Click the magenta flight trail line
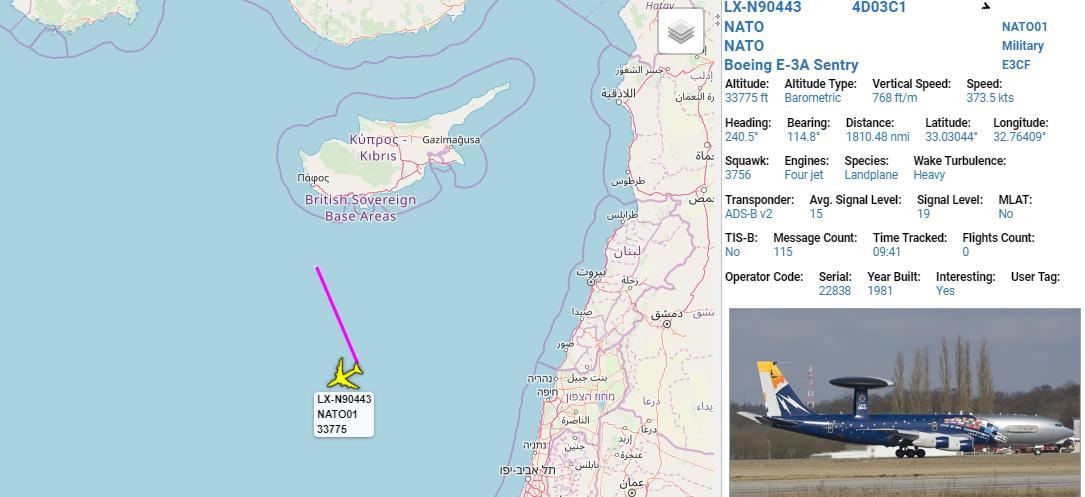The image size is (1085, 497). (x=337, y=315)
